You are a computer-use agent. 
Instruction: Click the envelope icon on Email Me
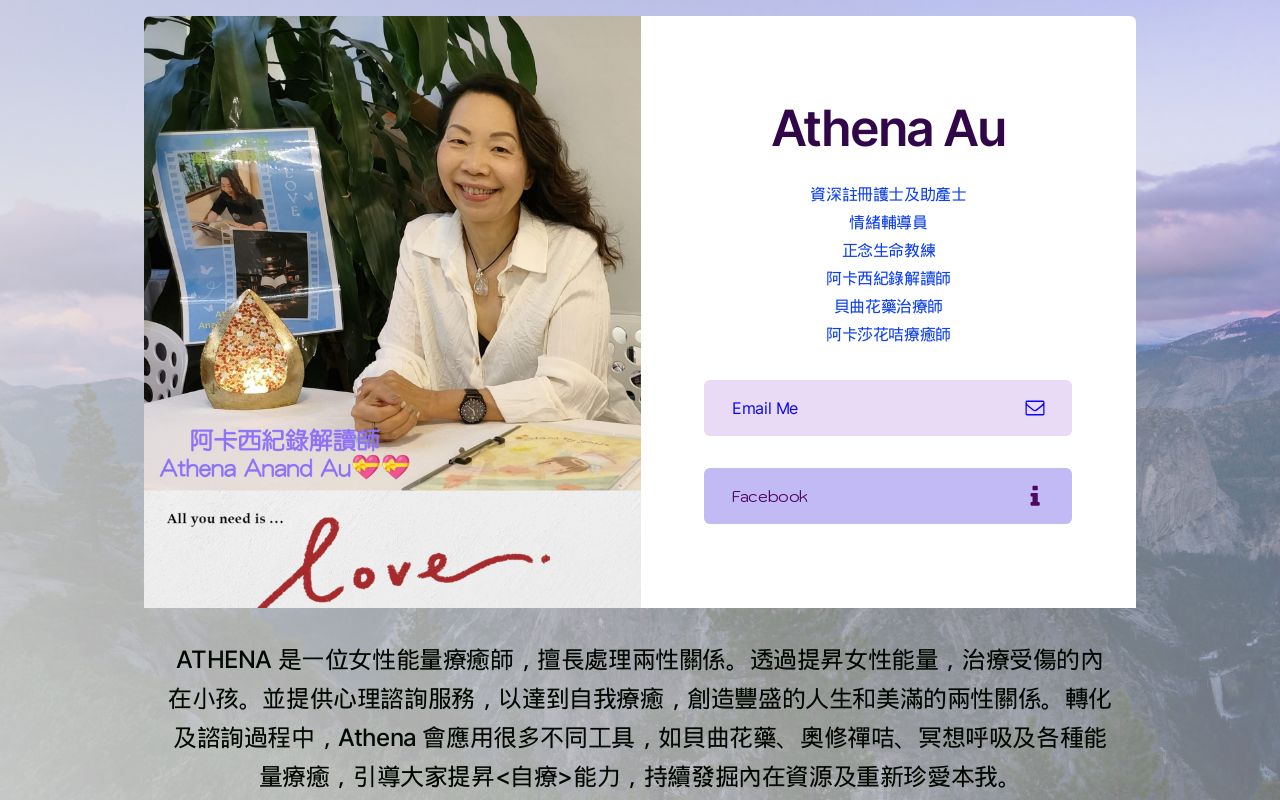click(1035, 408)
